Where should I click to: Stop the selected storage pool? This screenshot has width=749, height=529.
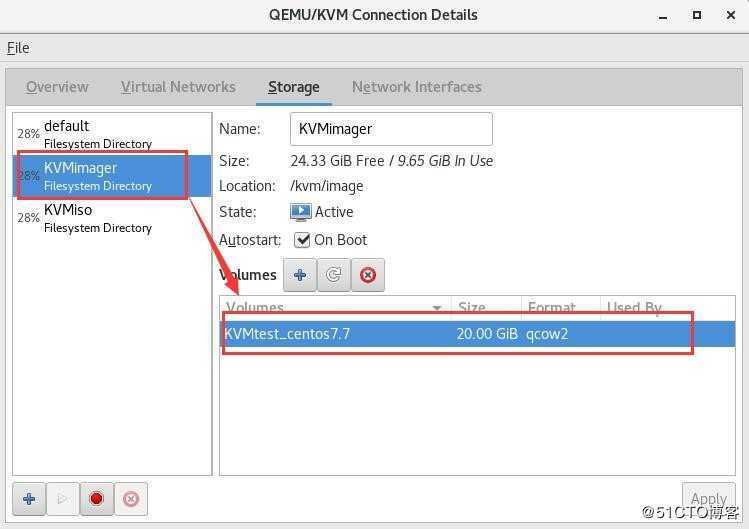(x=96, y=499)
